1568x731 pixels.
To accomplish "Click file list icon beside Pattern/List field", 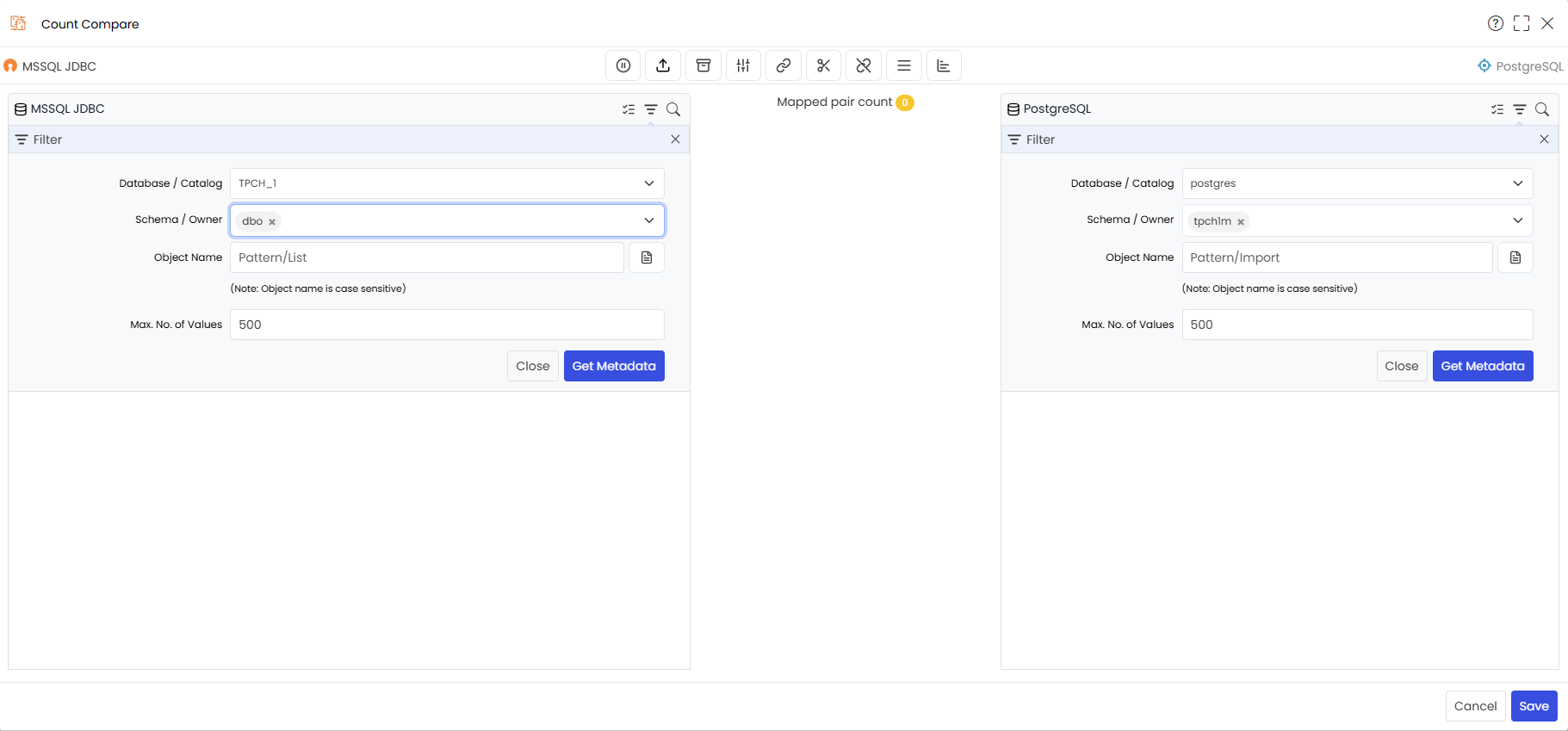I will tap(647, 257).
